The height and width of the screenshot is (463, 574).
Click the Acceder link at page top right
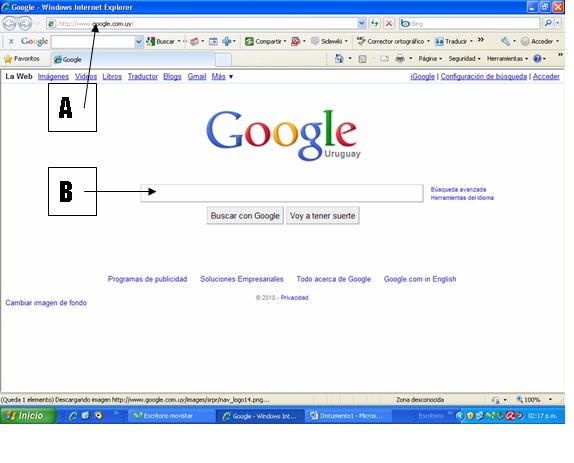[546, 76]
